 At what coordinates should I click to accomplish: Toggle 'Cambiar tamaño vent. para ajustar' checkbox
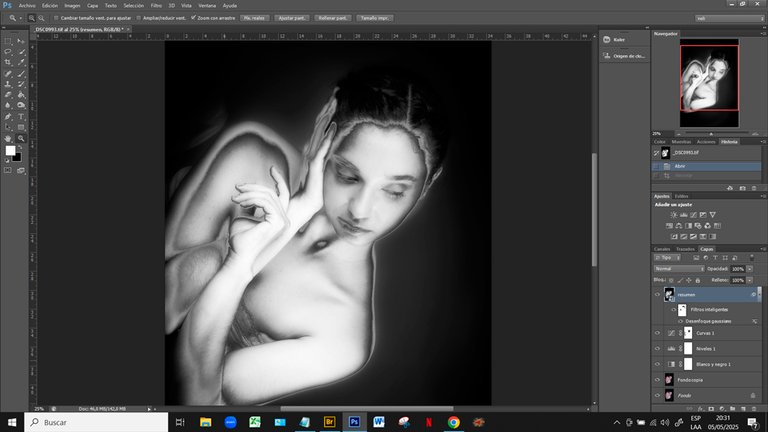[x=56, y=18]
